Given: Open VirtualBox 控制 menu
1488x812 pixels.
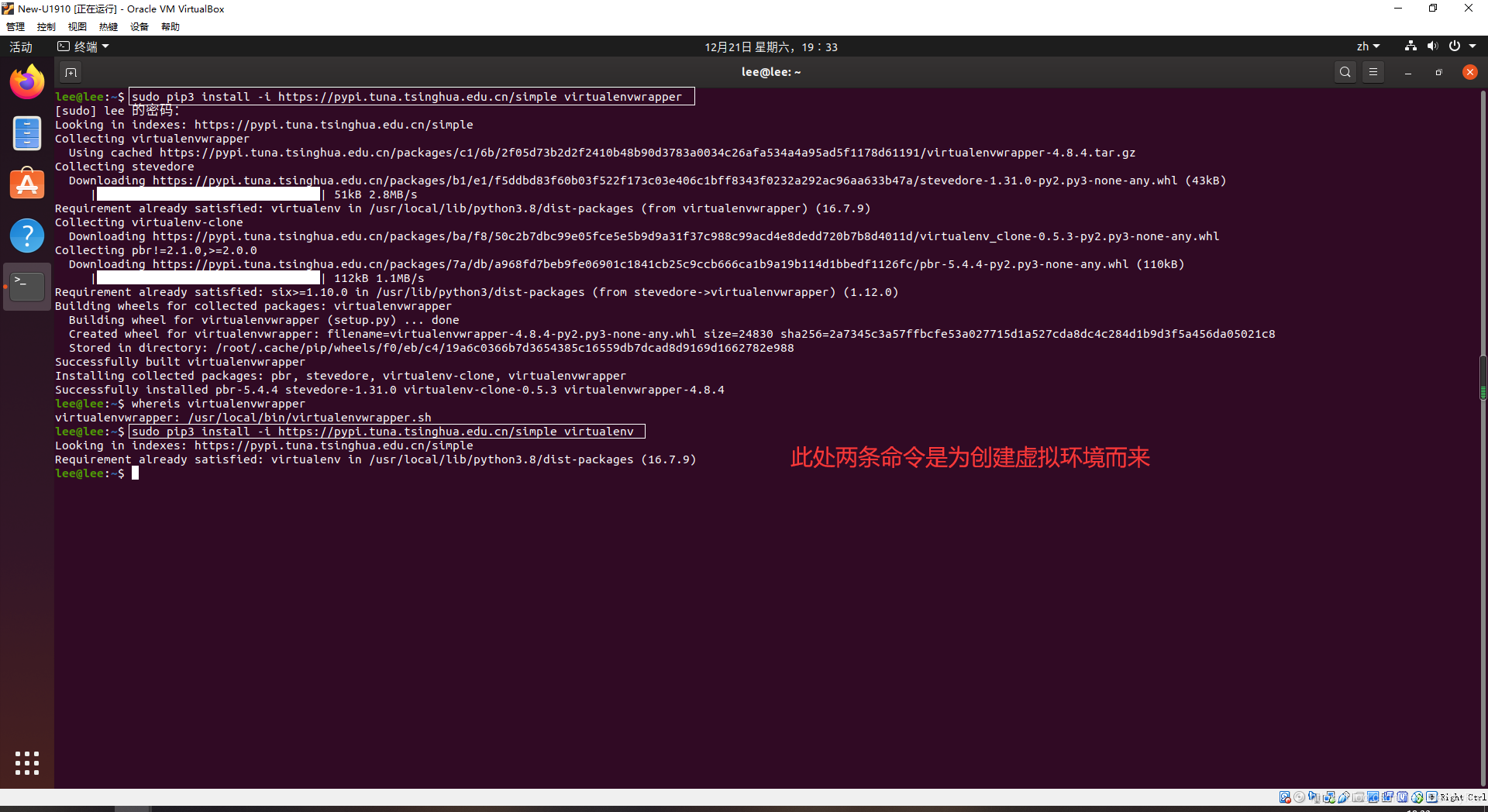Looking at the screenshot, I should pos(46,27).
